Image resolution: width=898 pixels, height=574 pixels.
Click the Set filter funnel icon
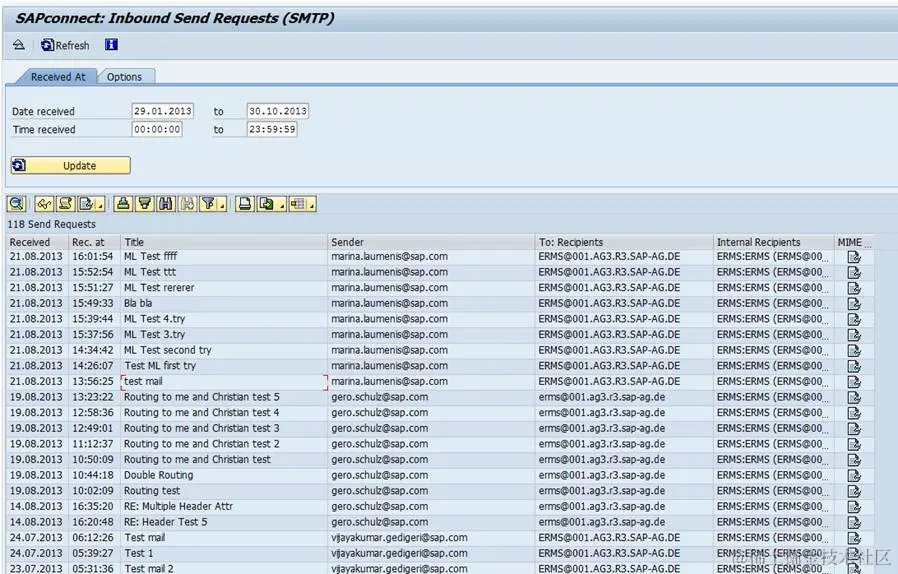tap(208, 204)
